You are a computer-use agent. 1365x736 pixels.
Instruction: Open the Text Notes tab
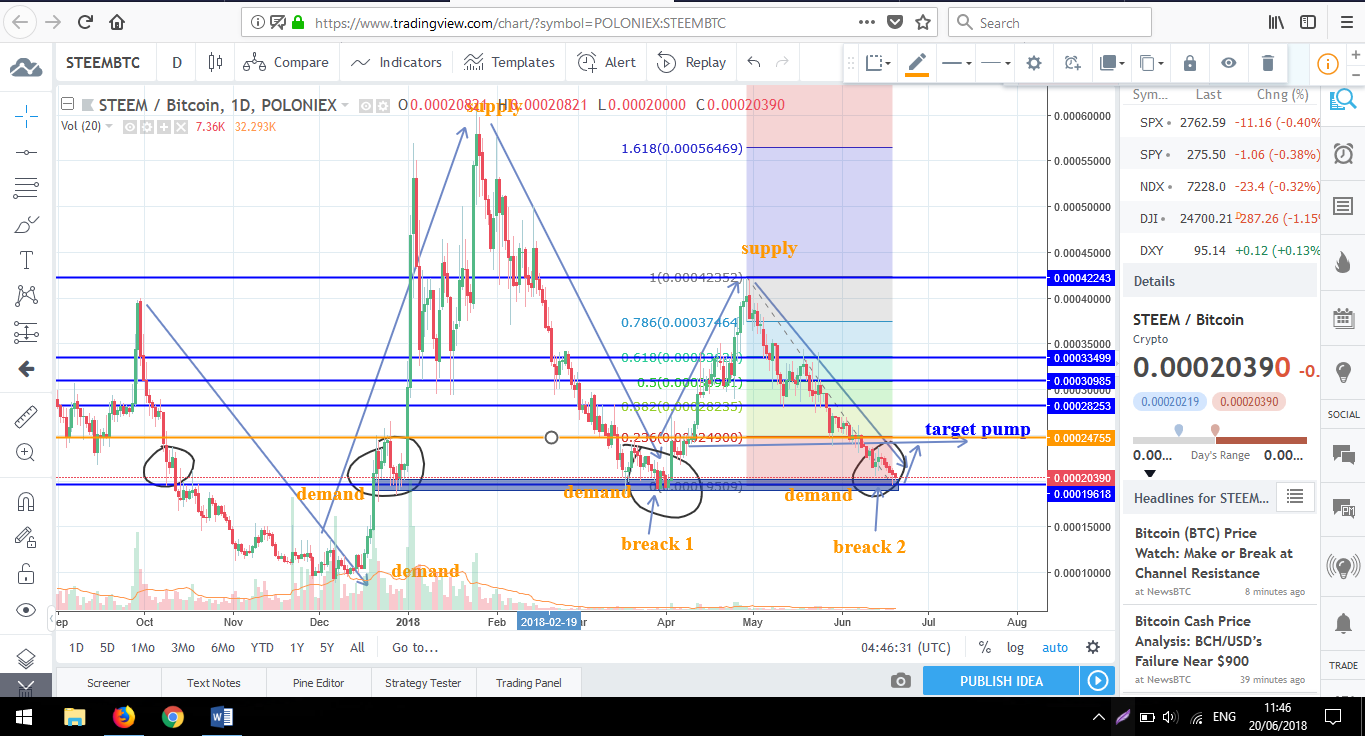(214, 683)
